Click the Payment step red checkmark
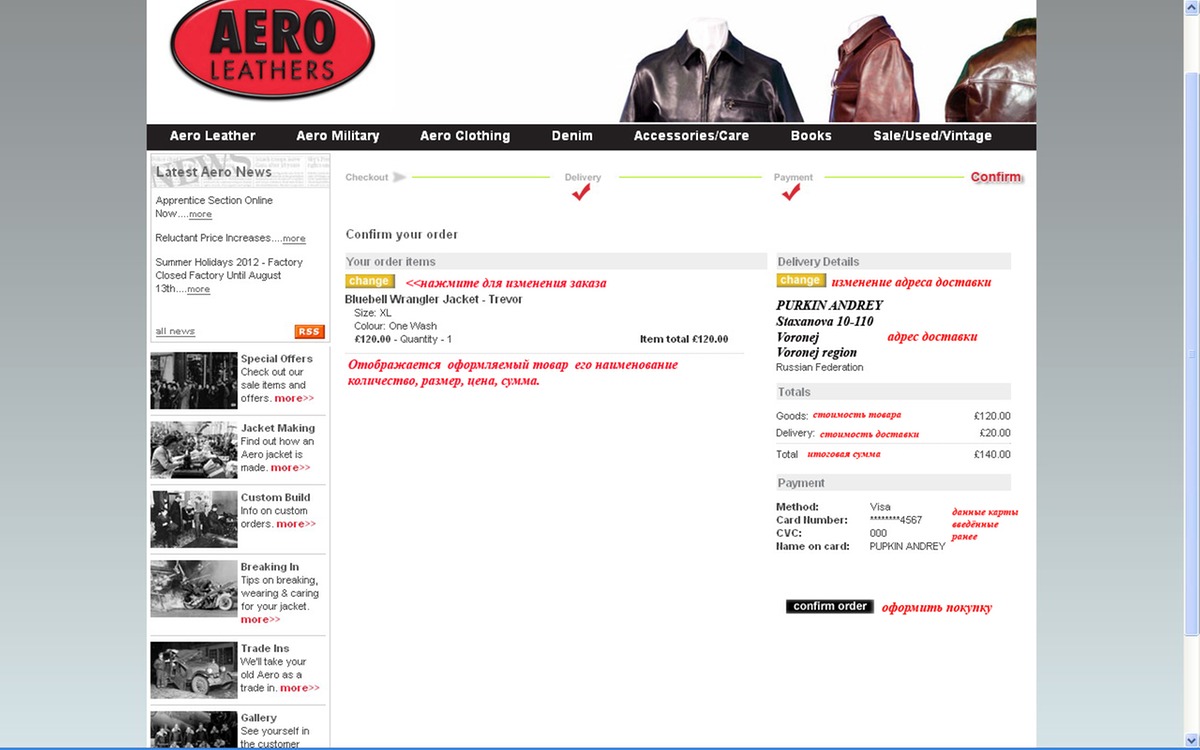The width and height of the screenshot is (1200, 750). (791, 193)
